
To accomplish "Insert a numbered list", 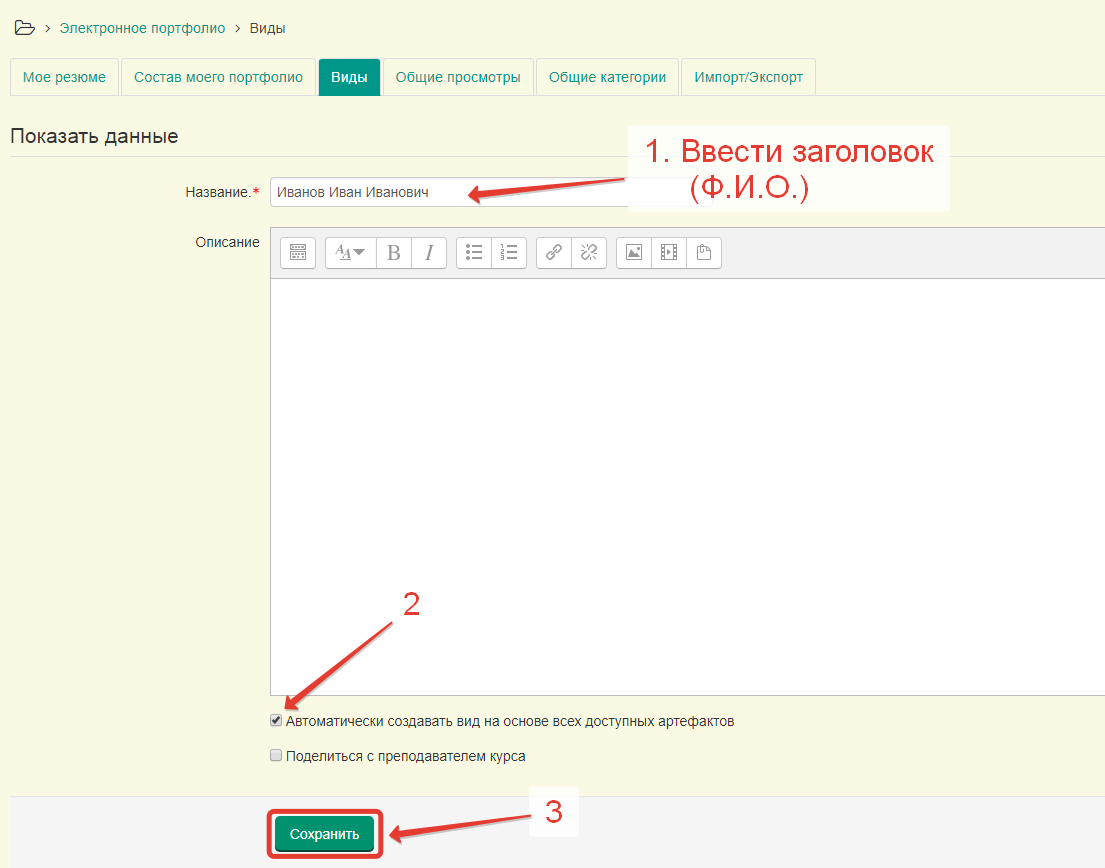I will coord(509,253).
